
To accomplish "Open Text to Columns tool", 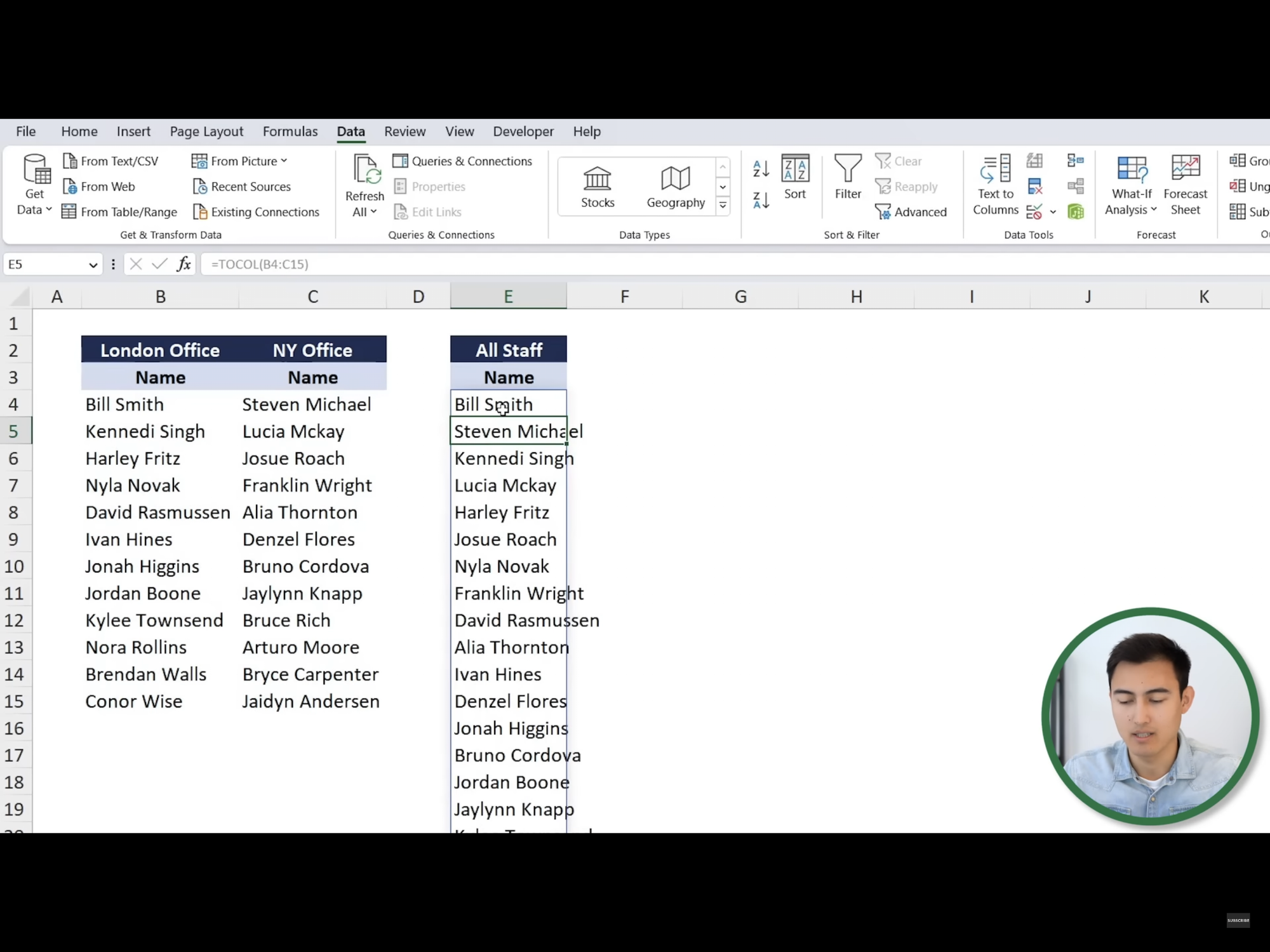I will pos(995,185).
